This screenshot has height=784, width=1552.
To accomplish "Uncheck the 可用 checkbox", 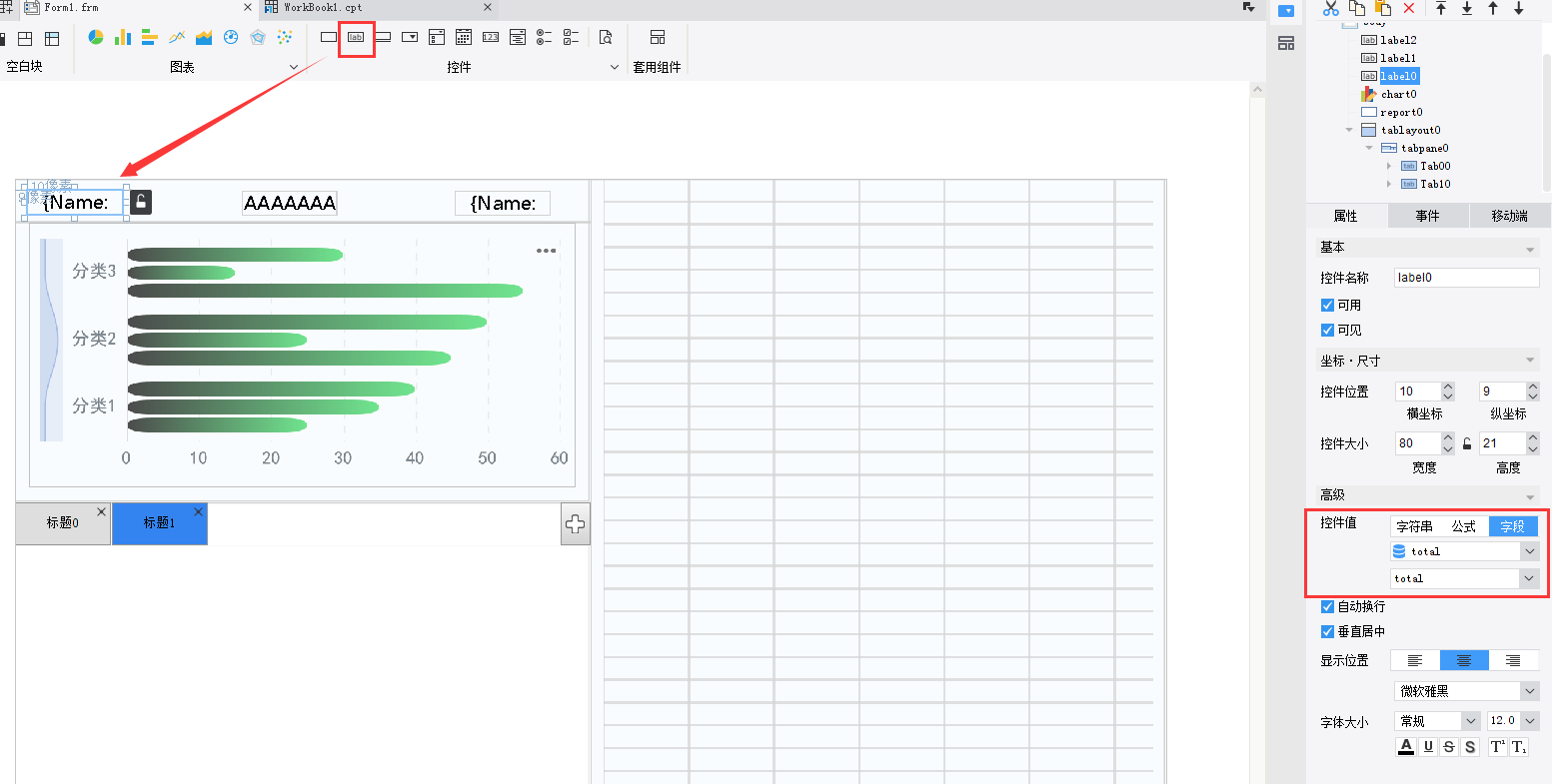I will click(x=1327, y=306).
